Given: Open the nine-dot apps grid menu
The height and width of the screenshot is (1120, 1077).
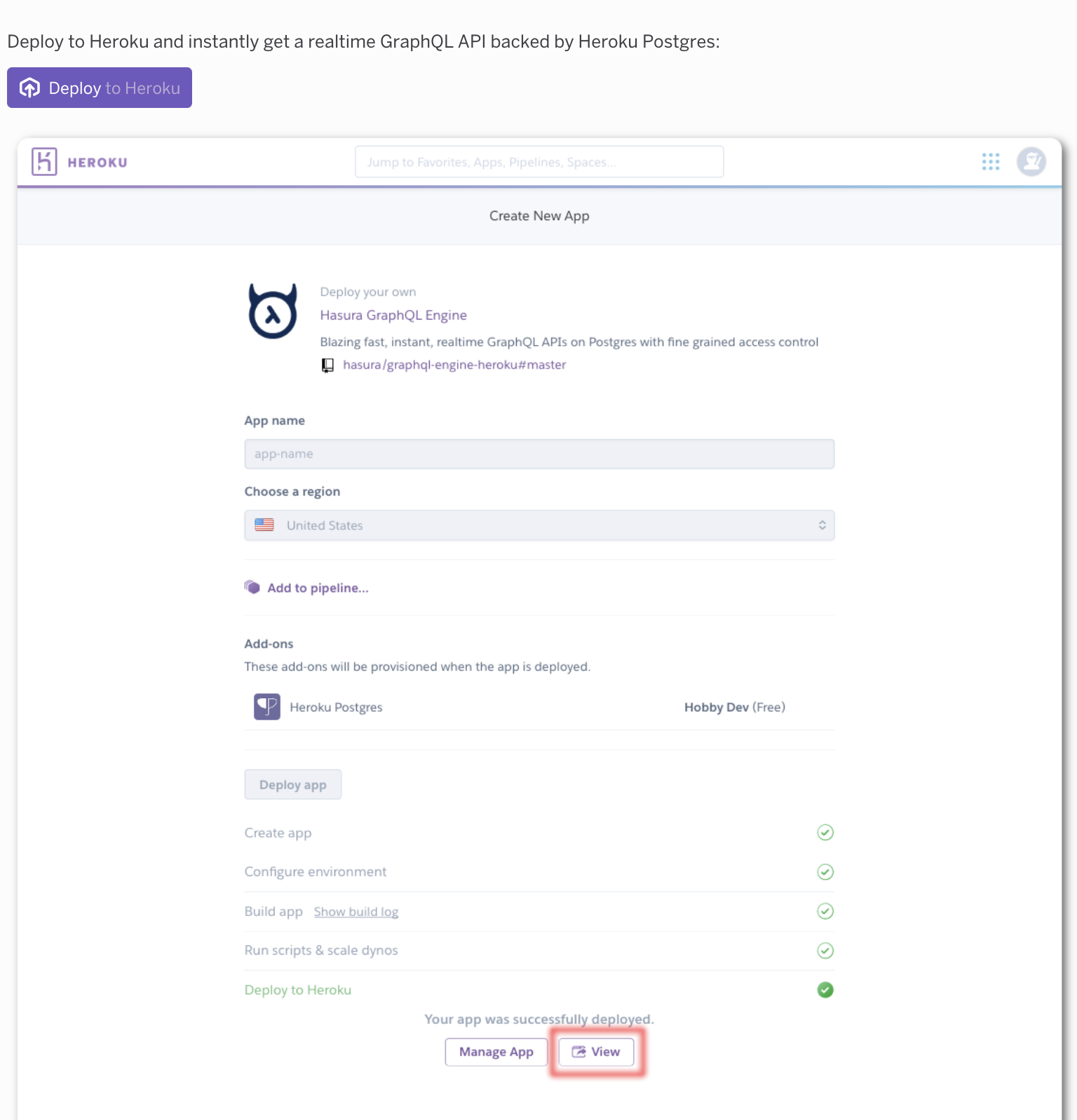Looking at the screenshot, I should click(990, 162).
